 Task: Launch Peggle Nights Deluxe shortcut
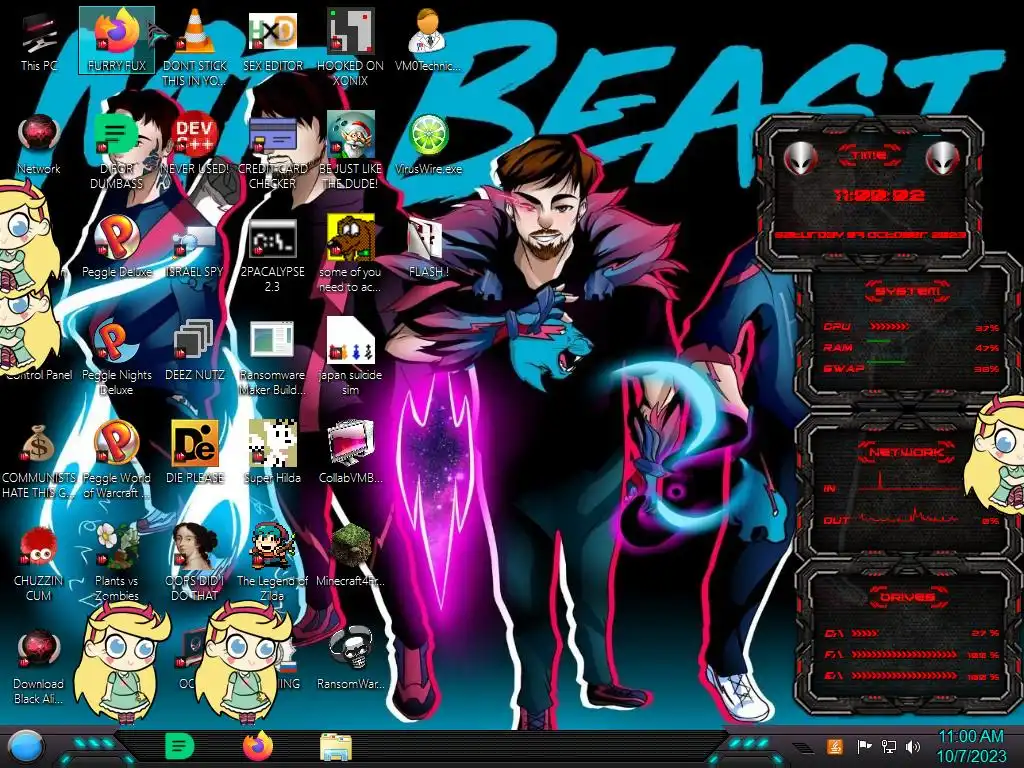pyautogui.click(x=117, y=358)
